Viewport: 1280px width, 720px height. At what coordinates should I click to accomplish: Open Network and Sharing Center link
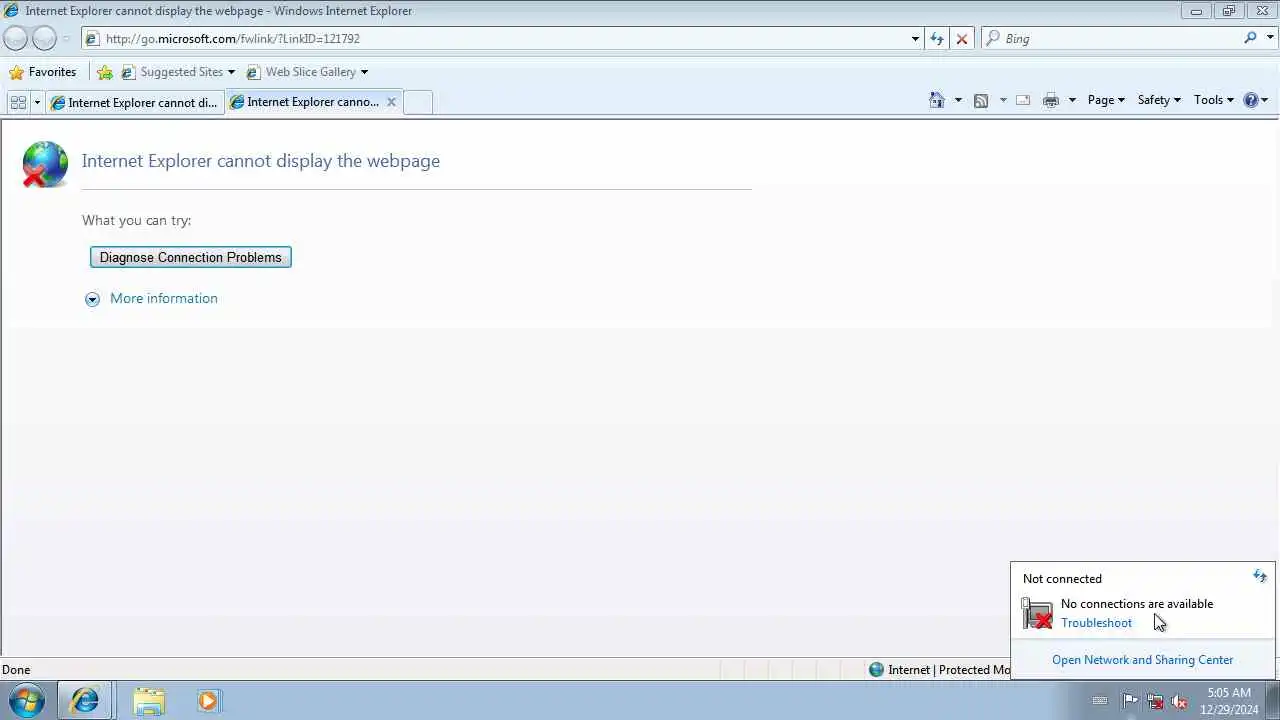tap(1142, 660)
